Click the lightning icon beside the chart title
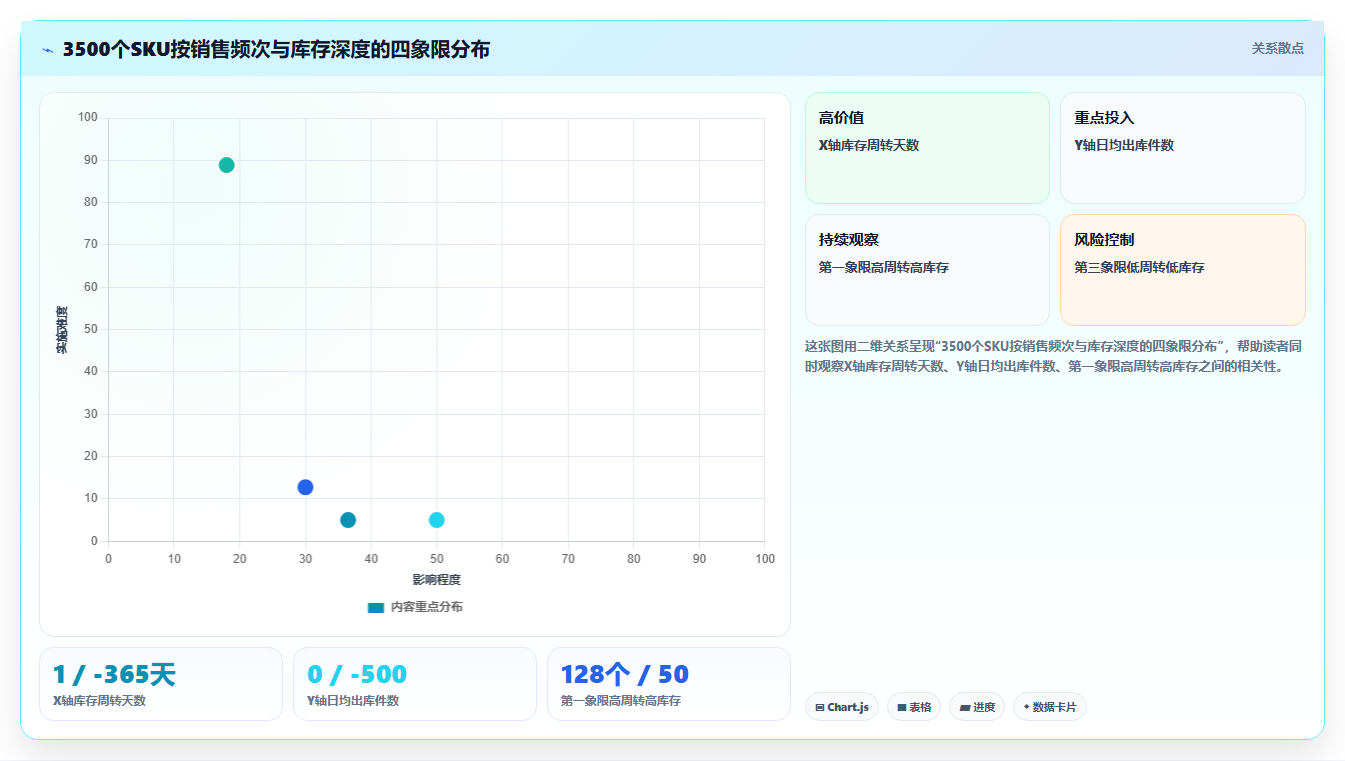Screen dimensions: 1345x761 [x=47, y=50]
